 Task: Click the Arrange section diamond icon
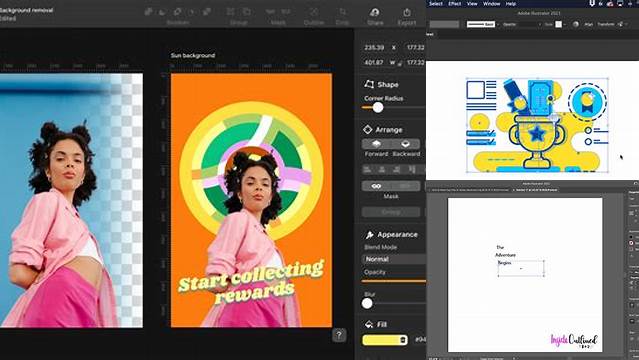[368, 129]
